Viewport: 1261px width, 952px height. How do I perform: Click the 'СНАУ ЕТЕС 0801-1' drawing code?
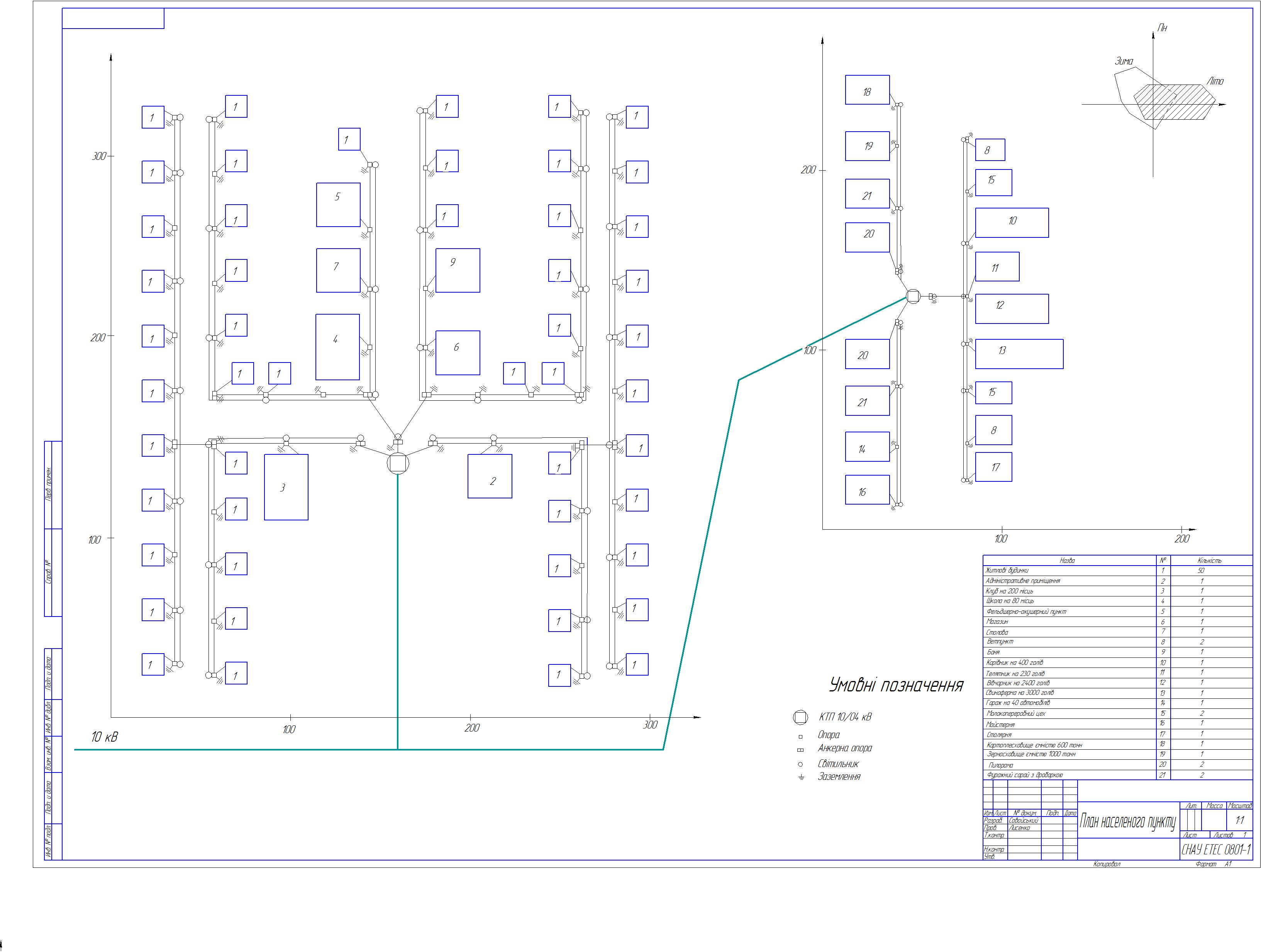(1215, 849)
